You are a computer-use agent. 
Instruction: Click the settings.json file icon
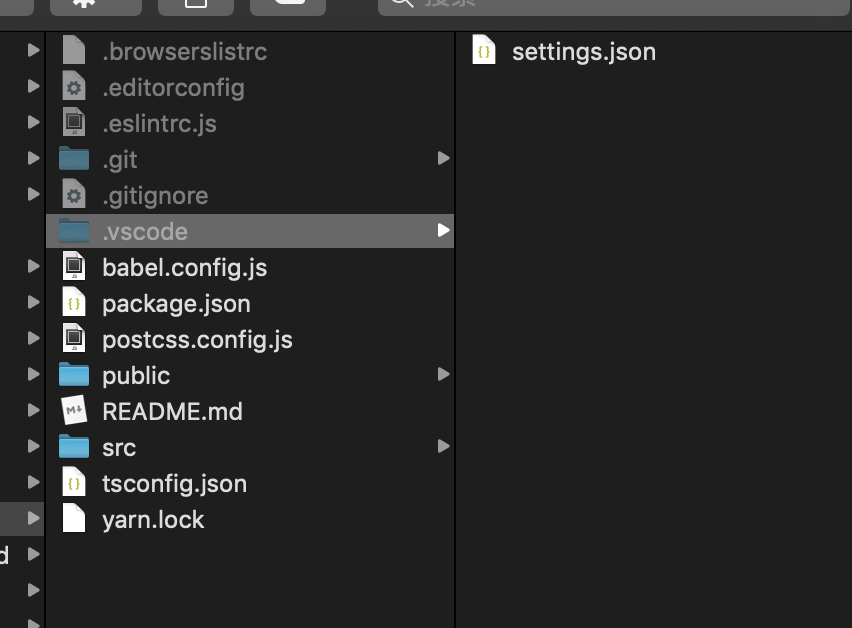pos(484,52)
